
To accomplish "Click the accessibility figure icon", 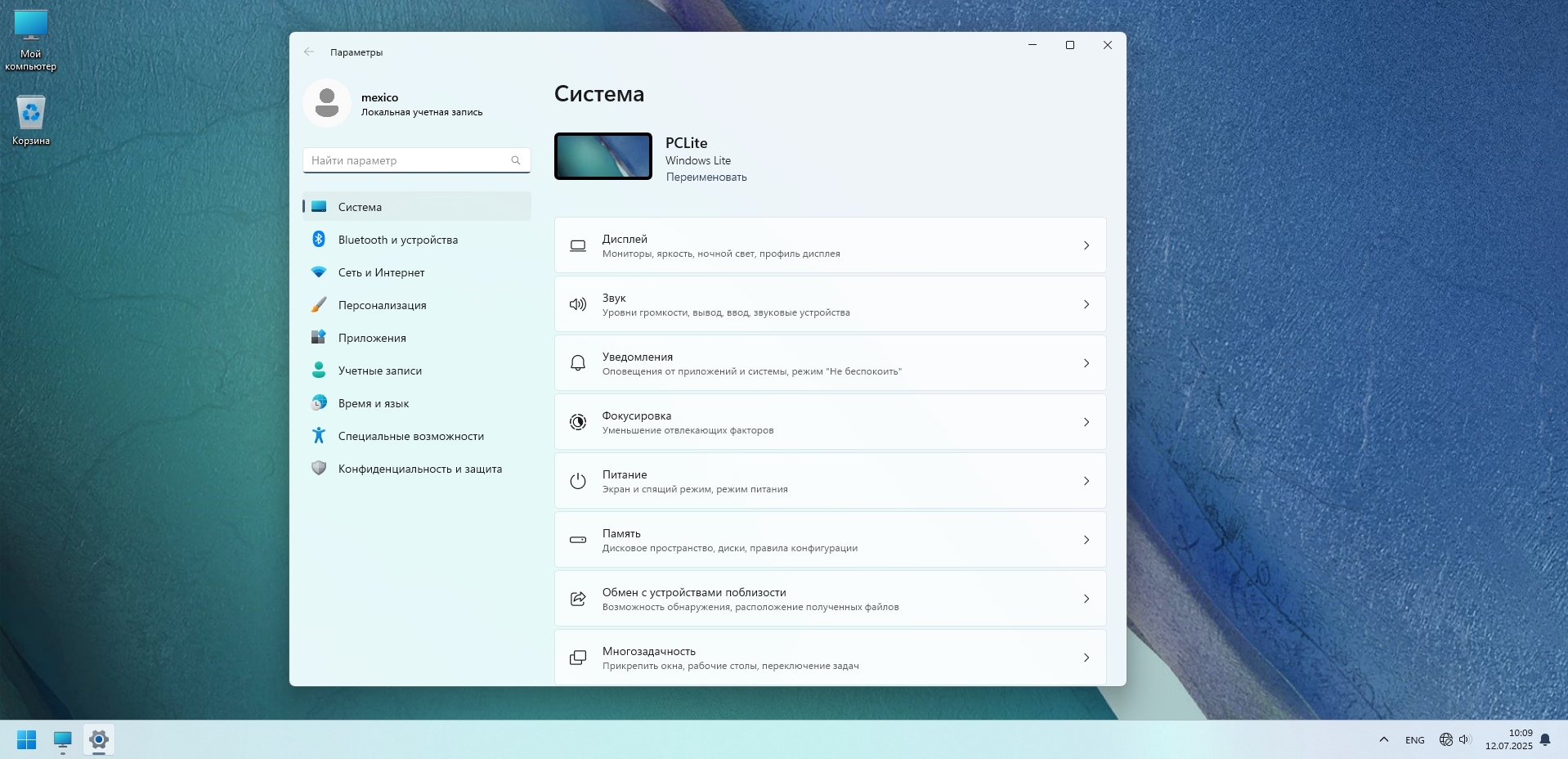I will (319, 435).
